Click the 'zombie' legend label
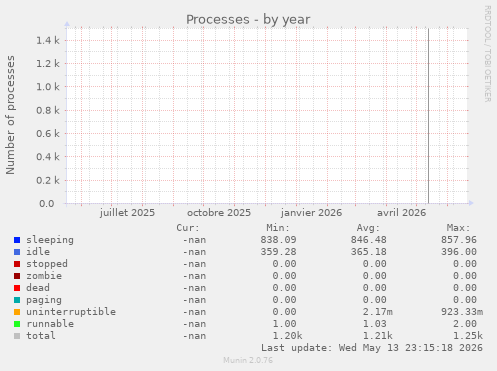This screenshot has width=497, height=371. (x=44, y=276)
